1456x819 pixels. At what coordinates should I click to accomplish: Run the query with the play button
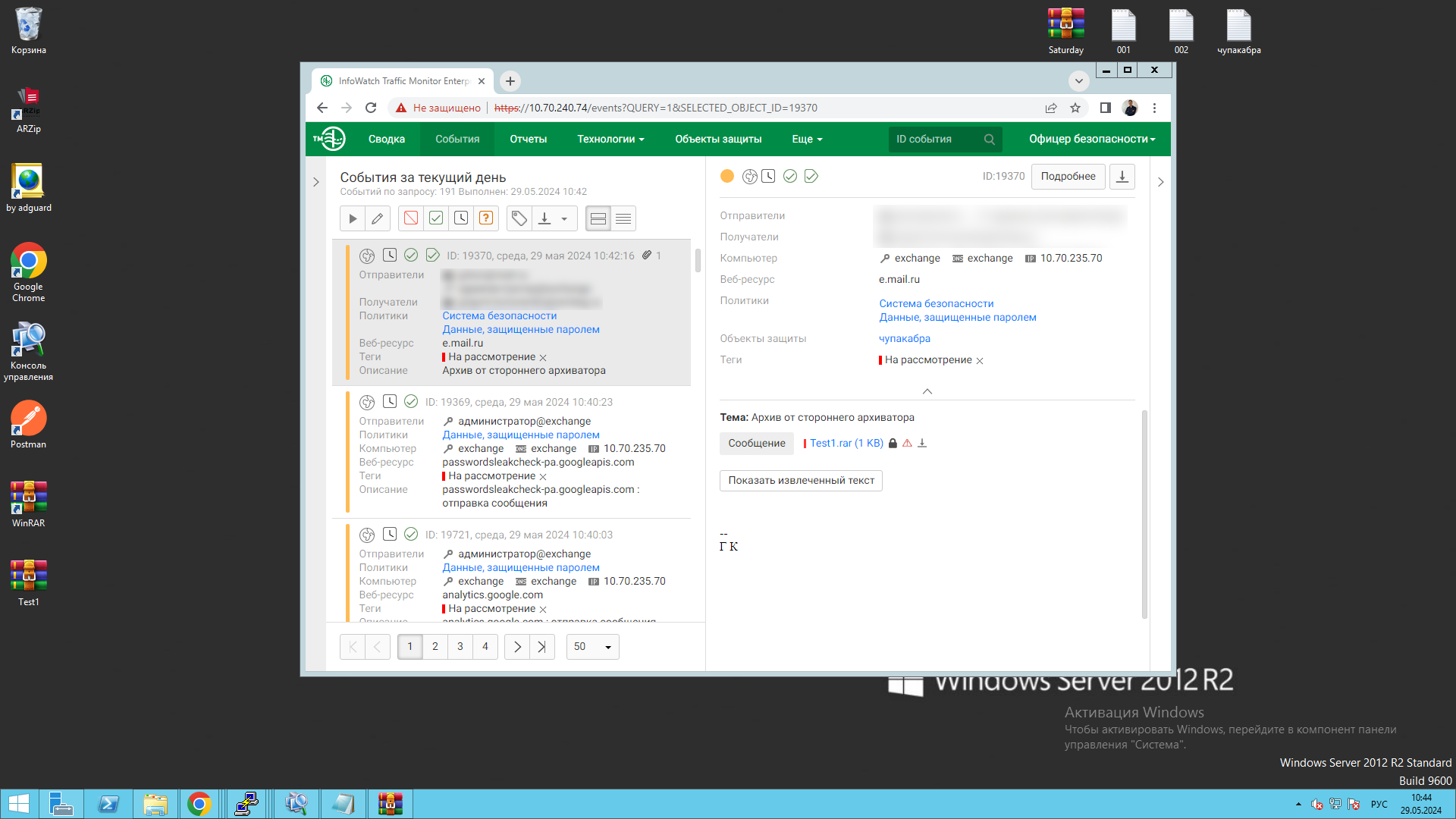click(353, 218)
